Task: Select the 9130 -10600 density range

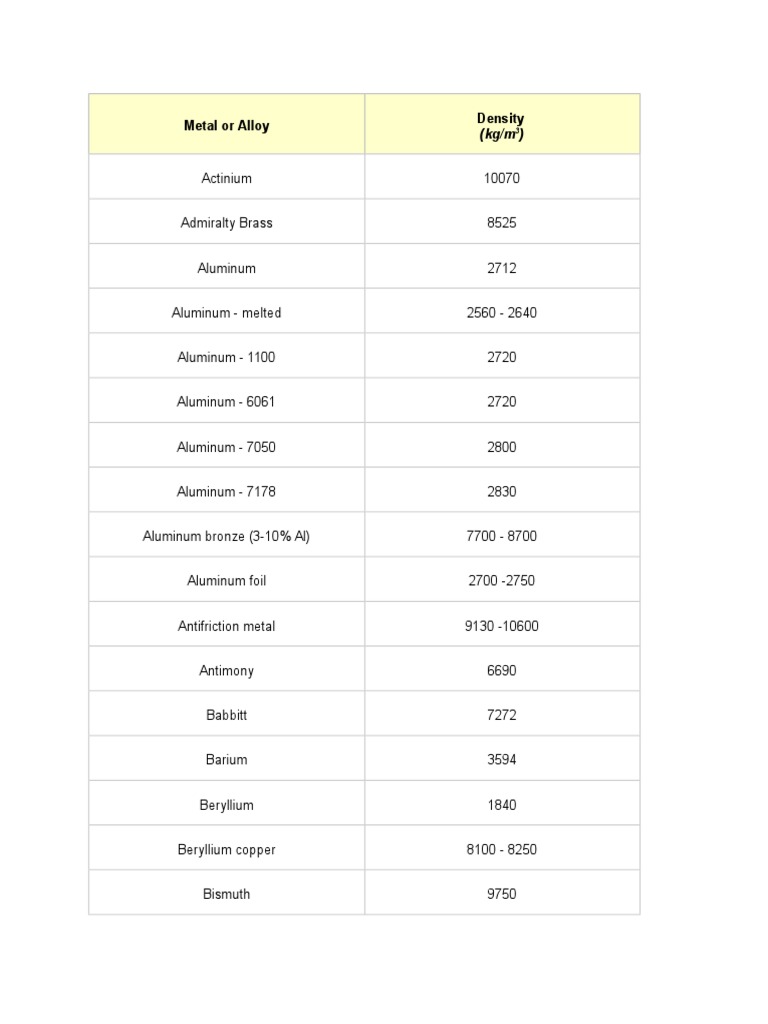Action: (x=501, y=626)
